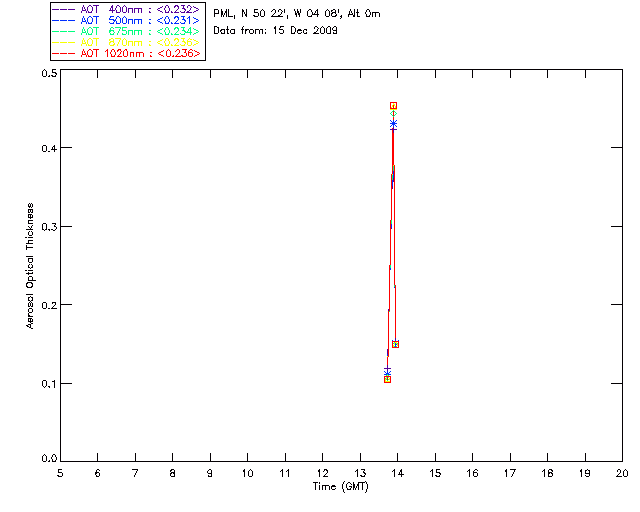Click the x-axis tick label 10
The image size is (640, 512).
[247, 473]
